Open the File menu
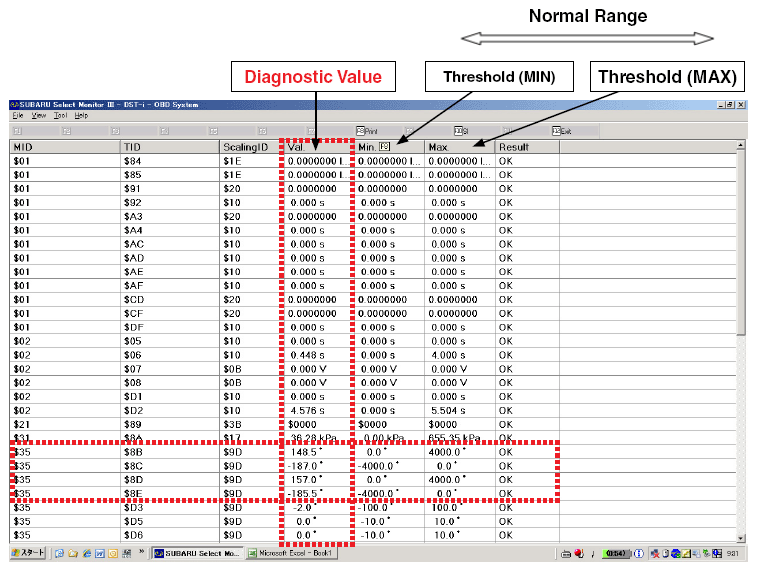The image size is (757, 571). point(18,116)
